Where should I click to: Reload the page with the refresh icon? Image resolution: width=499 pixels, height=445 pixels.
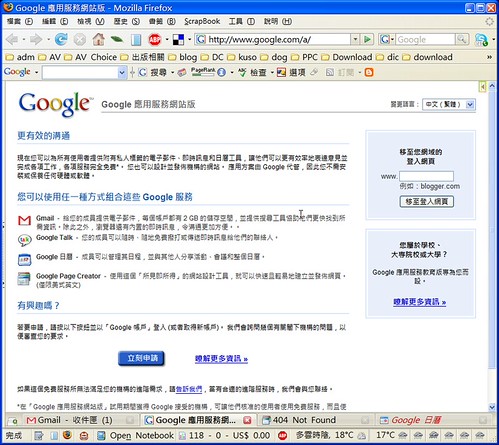pos(61,40)
